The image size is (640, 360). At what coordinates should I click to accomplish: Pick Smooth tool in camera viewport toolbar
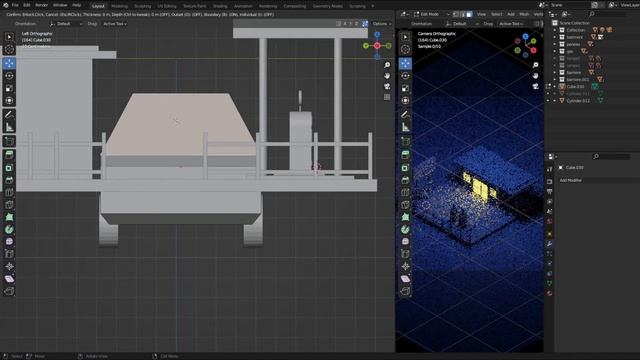coord(405,242)
